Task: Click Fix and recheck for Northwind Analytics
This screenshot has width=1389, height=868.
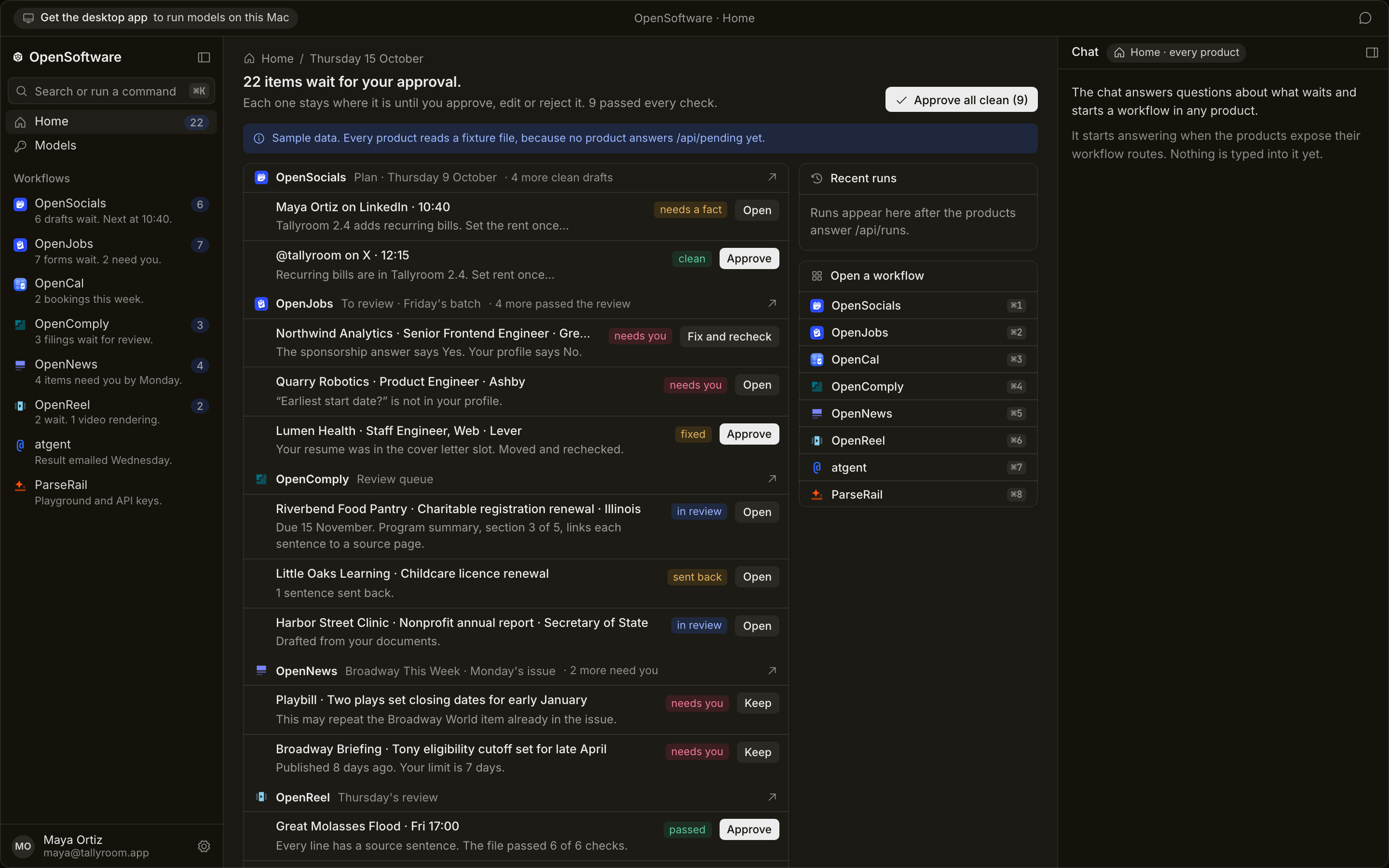Action: point(729,337)
